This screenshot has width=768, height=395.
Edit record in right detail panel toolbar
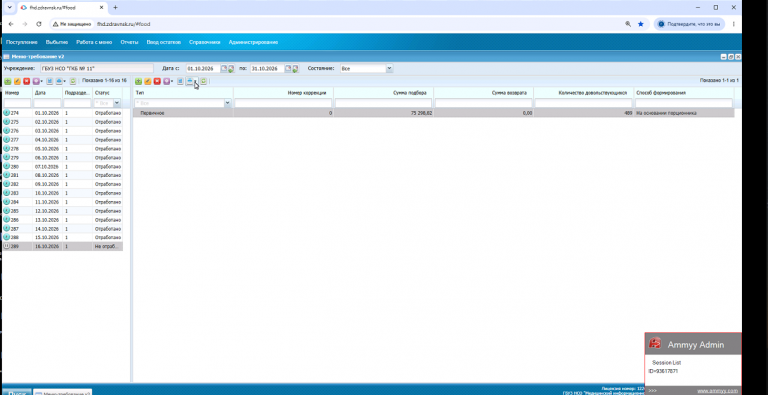point(147,81)
